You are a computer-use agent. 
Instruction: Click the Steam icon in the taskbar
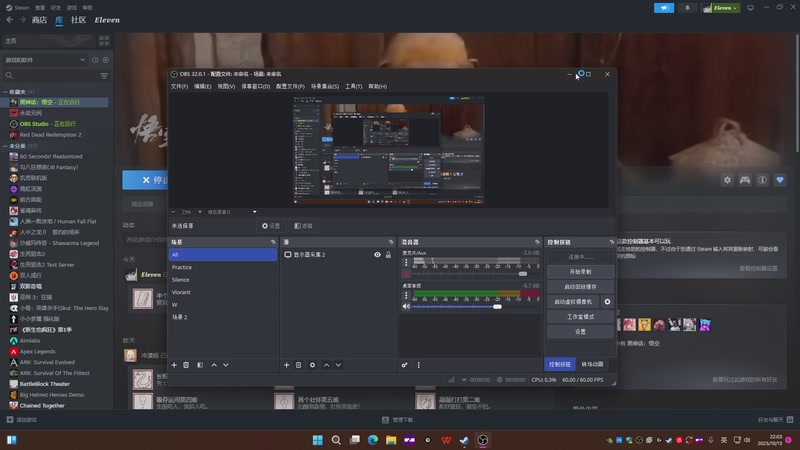coord(463,440)
